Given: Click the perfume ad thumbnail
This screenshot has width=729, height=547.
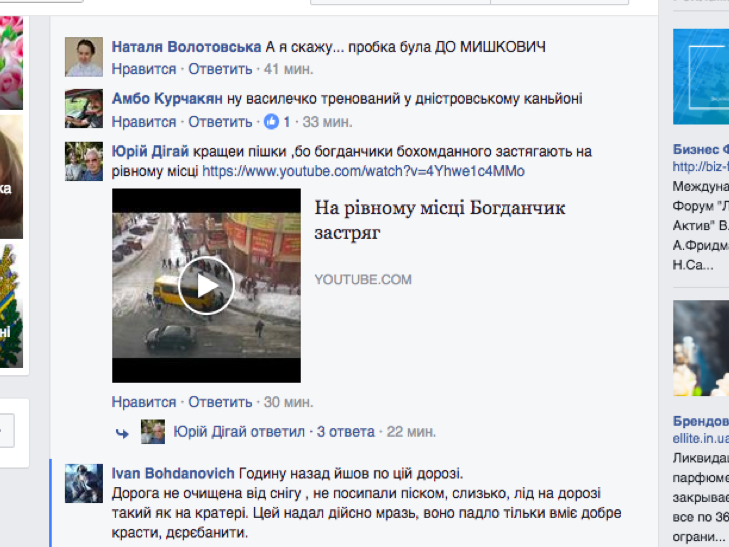Looking at the screenshot, I should [701, 348].
